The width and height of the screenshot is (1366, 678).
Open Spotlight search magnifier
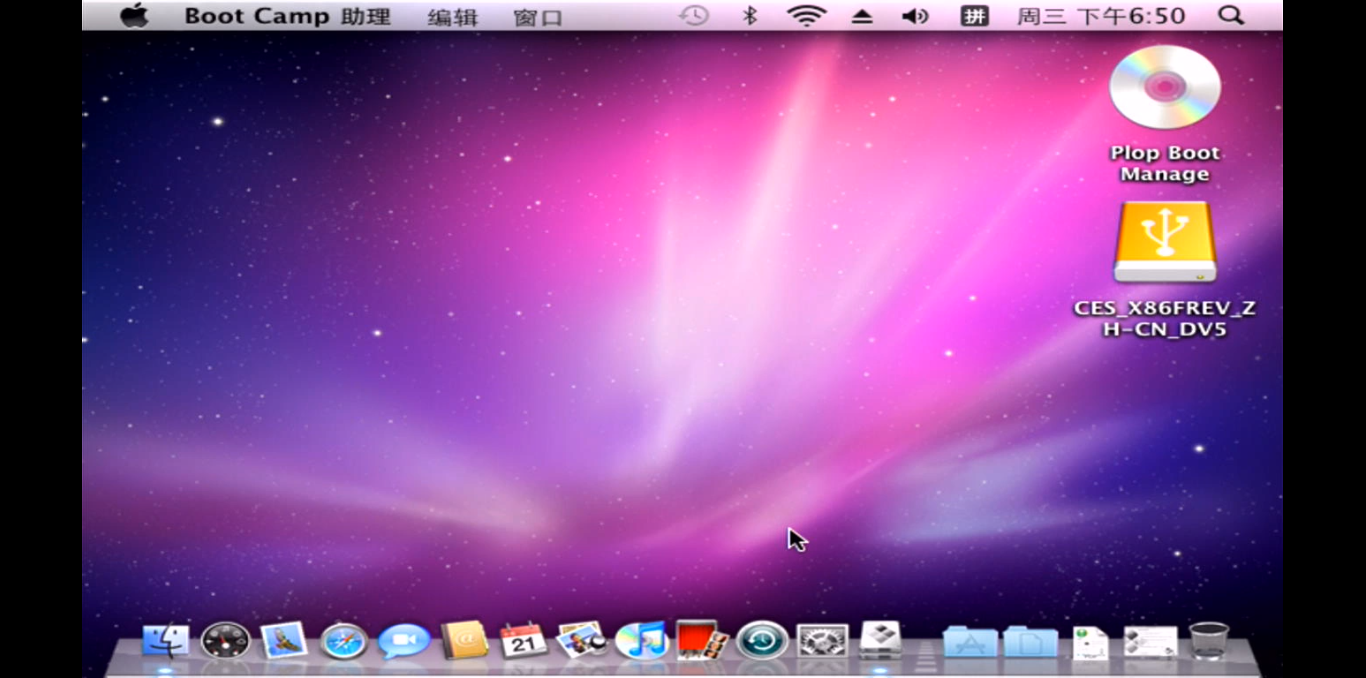1232,16
